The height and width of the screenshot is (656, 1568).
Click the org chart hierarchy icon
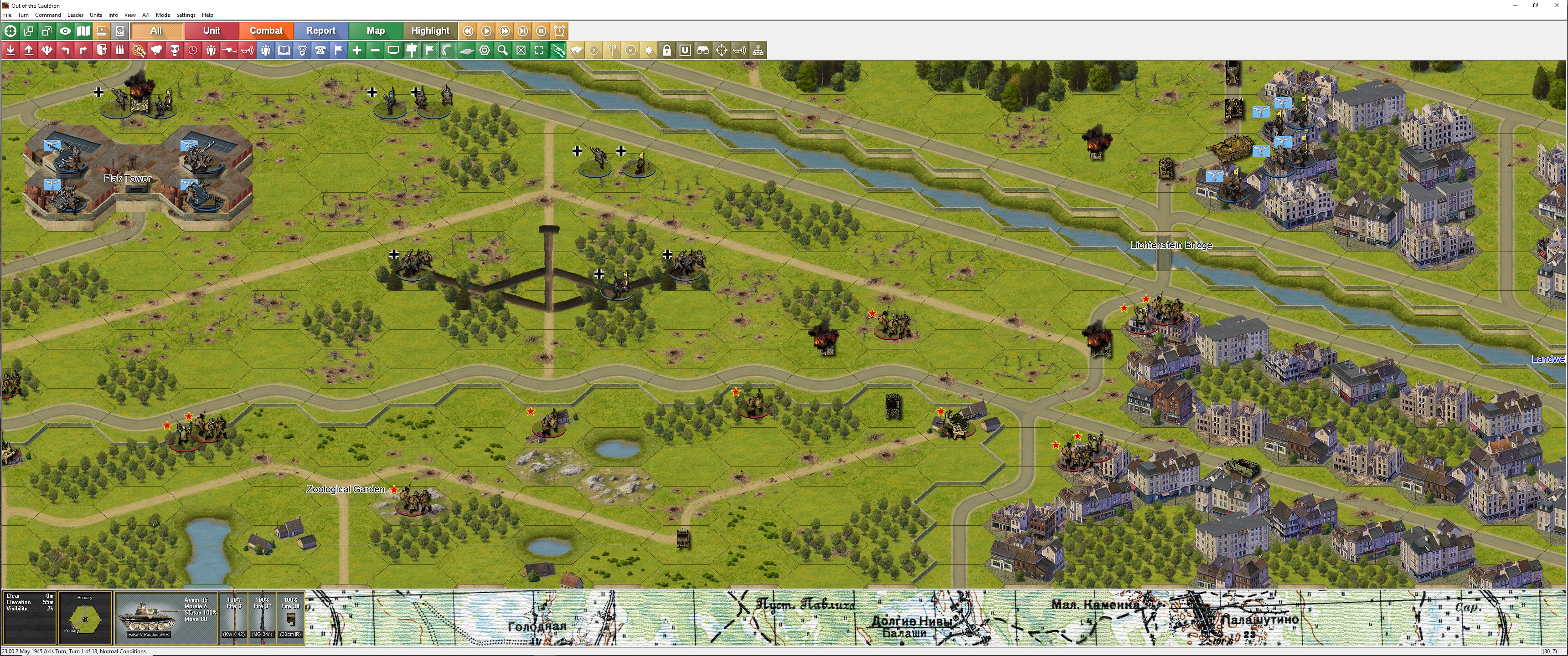(x=758, y=51)
